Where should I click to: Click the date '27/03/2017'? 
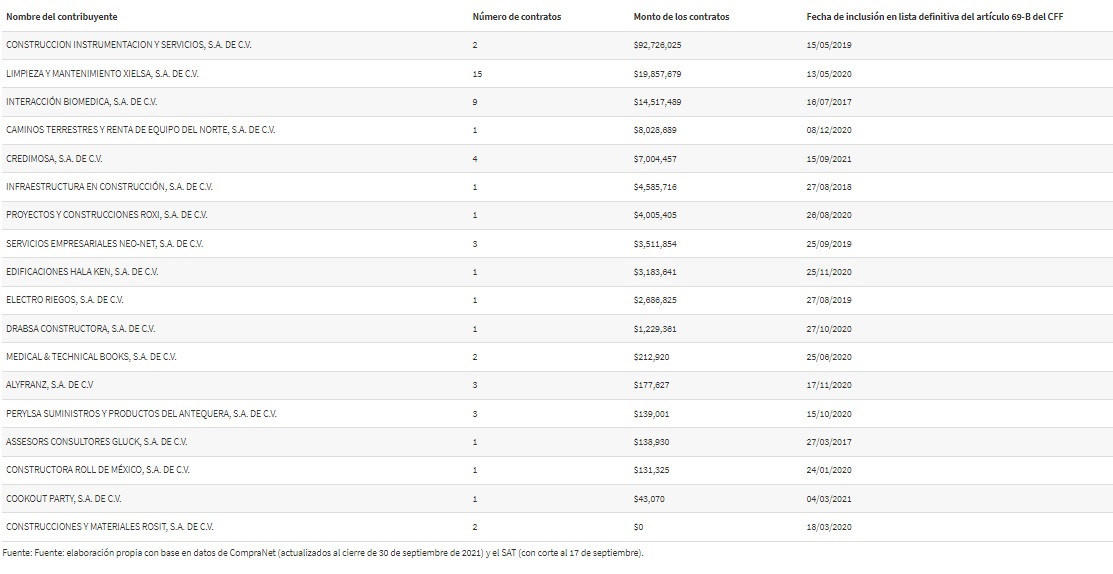(829, 442)
